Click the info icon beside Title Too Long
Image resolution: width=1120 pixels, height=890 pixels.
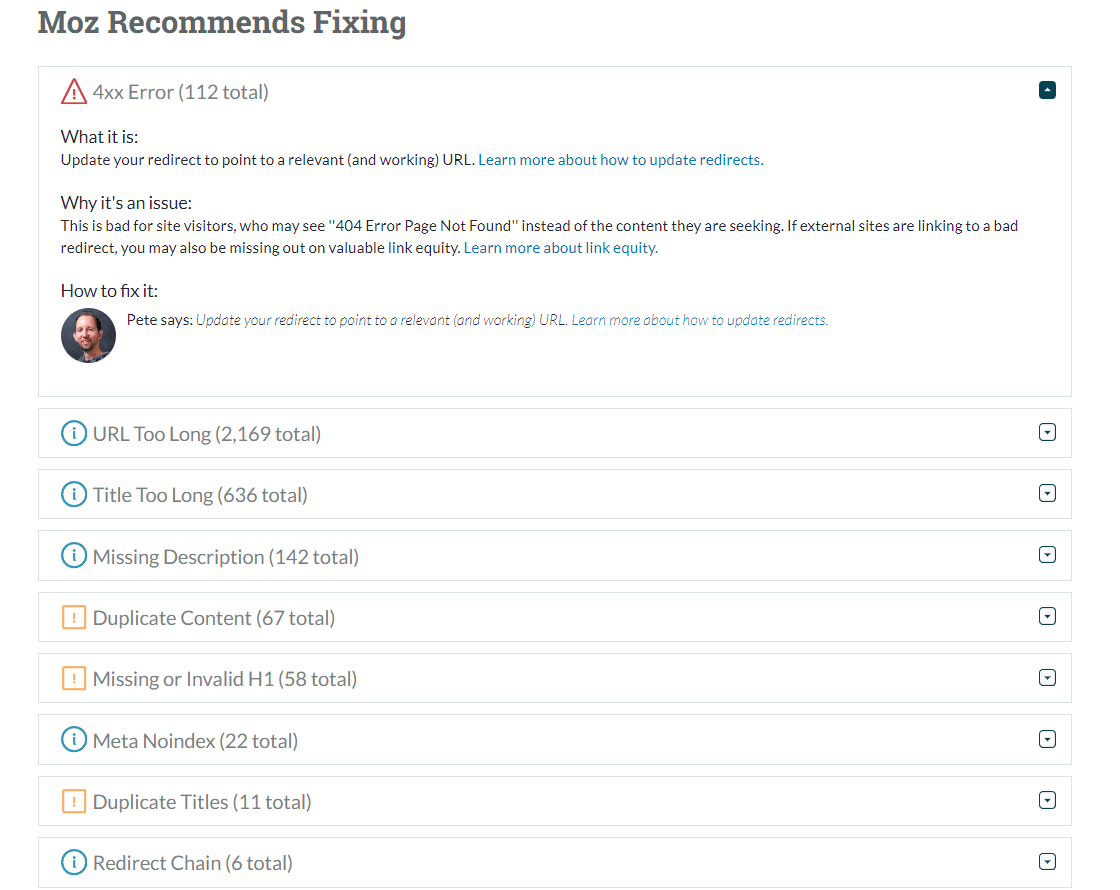click(x=74, y=494)
